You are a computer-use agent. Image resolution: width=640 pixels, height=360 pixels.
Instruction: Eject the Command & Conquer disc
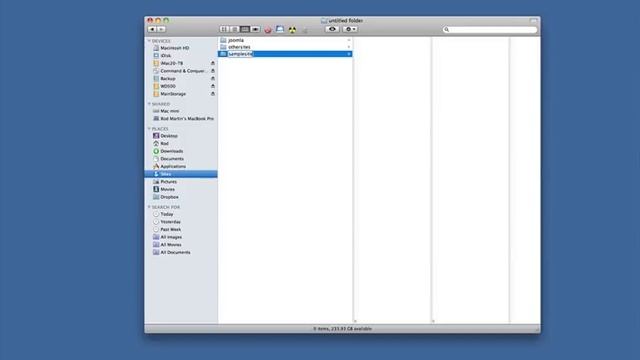(213, 71)
